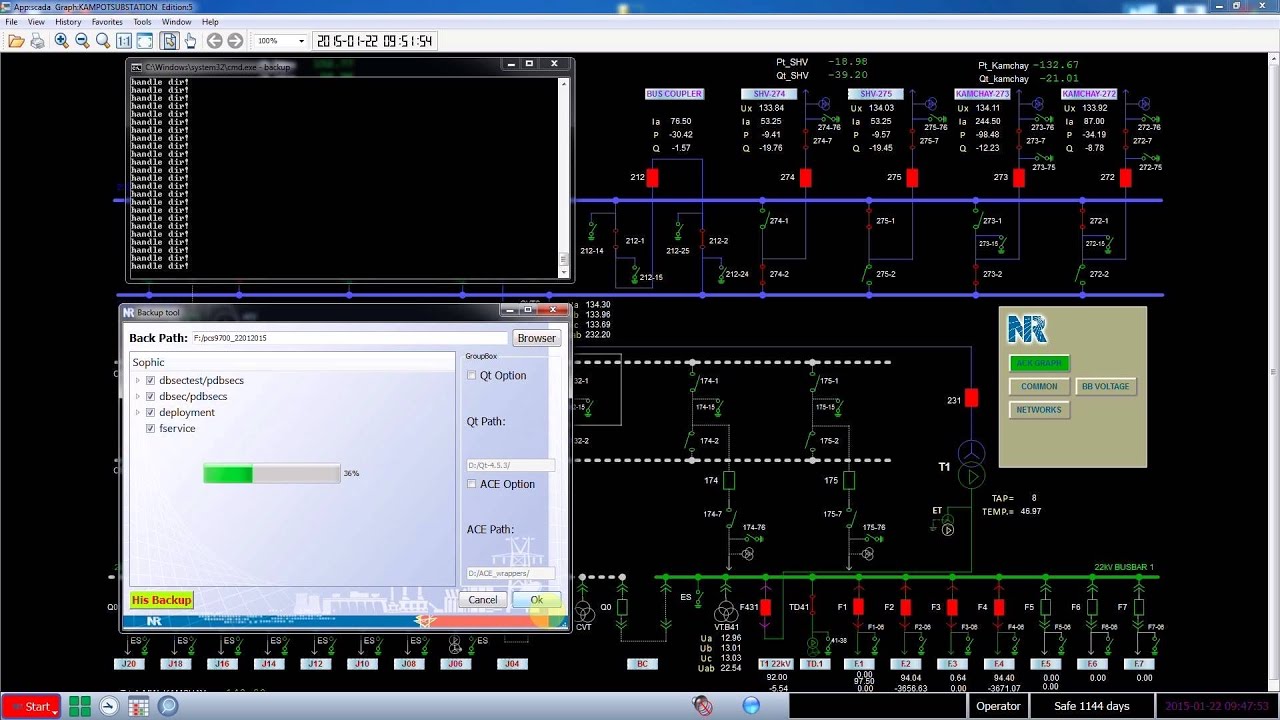Viewport: 1280px width, 720px height.
Task: Open the Start button dropdown
Action: coord(55,711)
